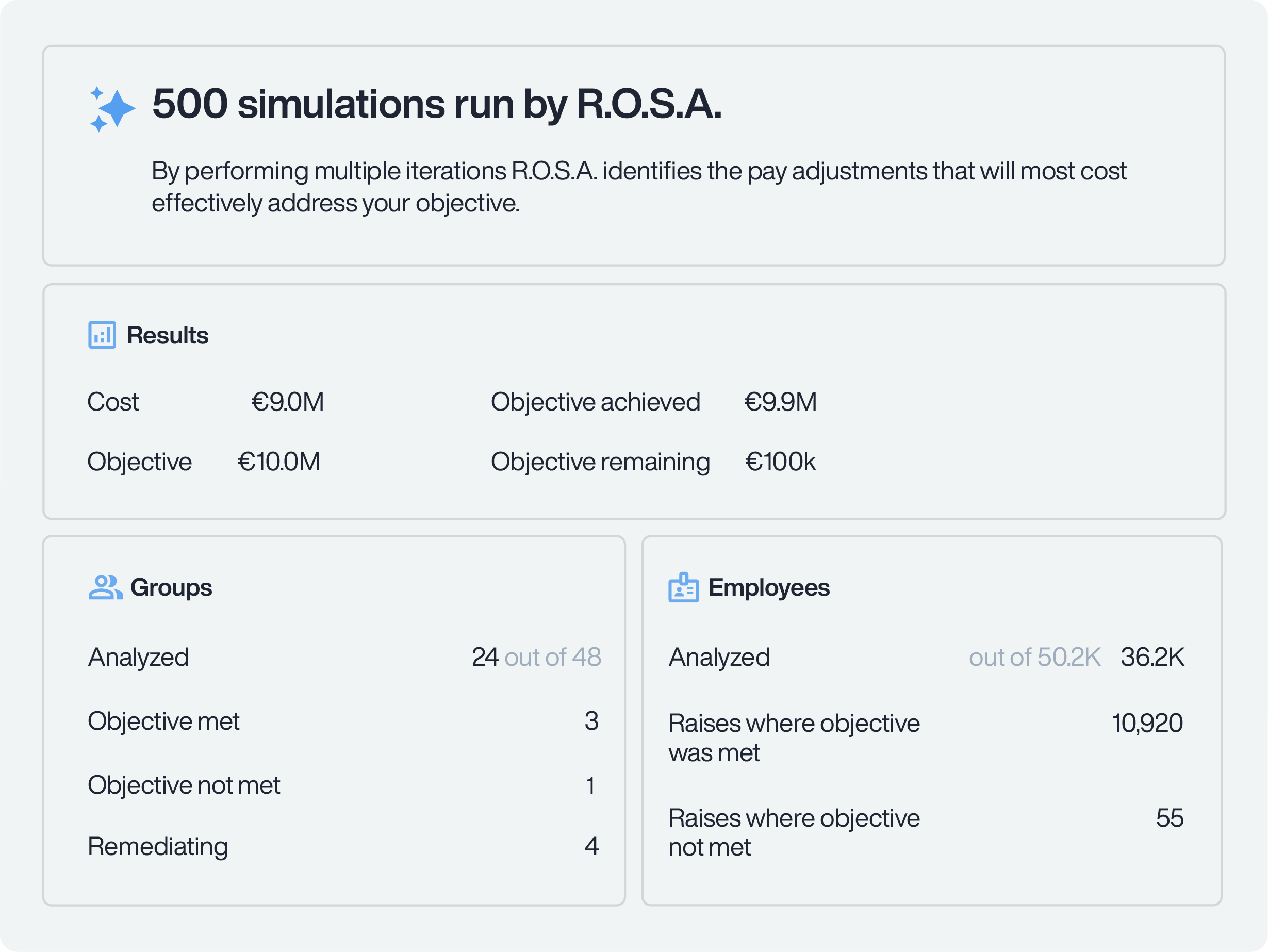The image size is (1268, 952).
Task: Click raises where objective not met value 55
Action: [x=1170, y=818]
